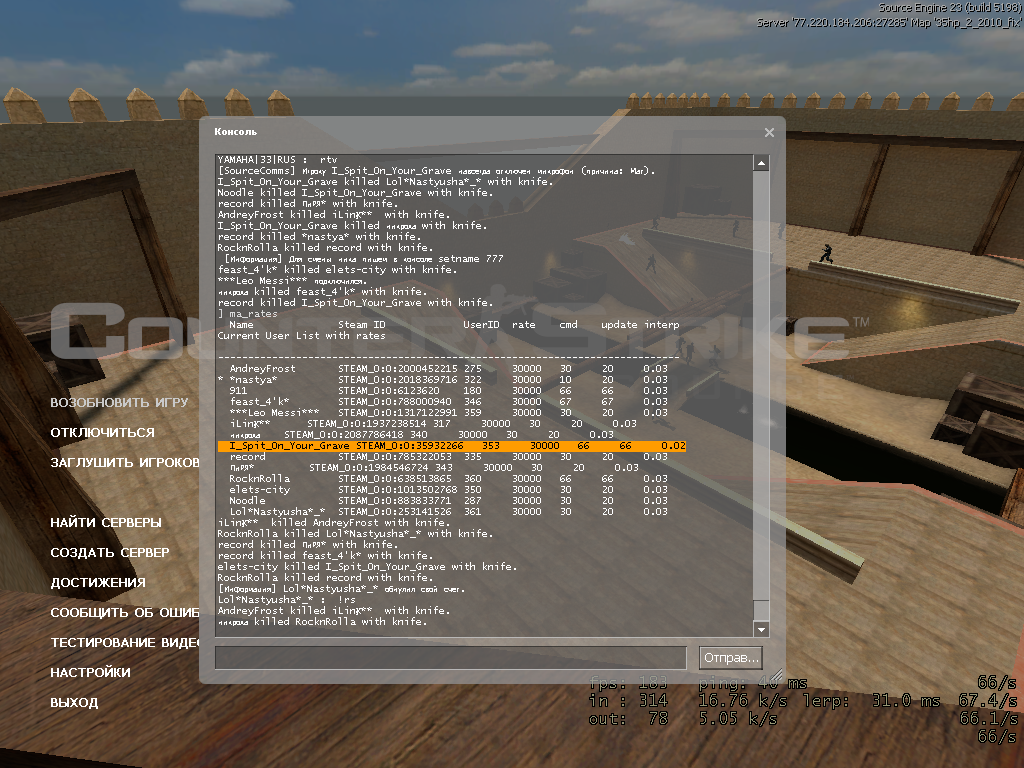Click 'Lol*Nastyusha*_* : !rs' chat line
The width and height of the screenshot is (1024, 768).
[287, 600]
